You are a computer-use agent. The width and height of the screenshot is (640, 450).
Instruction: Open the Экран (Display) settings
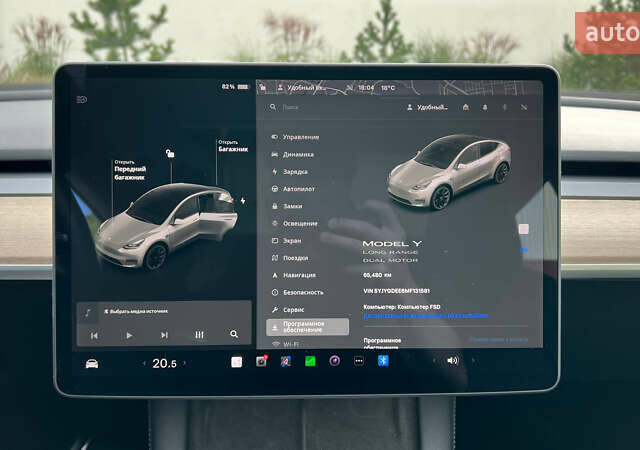(287, 241)
